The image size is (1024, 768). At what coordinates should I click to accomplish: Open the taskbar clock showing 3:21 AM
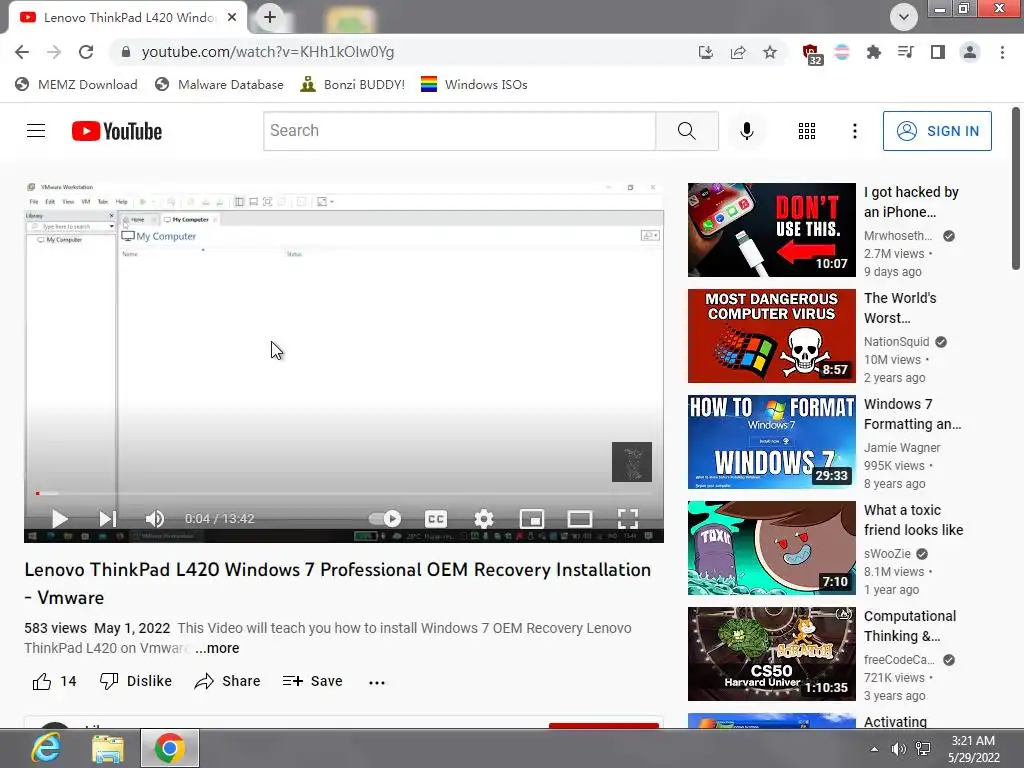973,749
